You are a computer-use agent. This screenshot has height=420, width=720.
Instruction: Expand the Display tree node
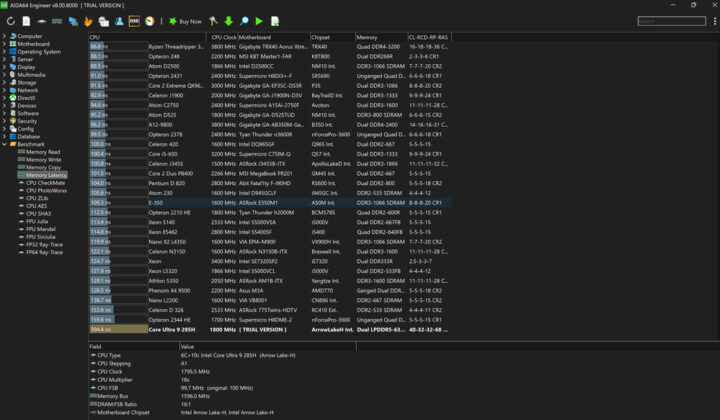[4, 67]
